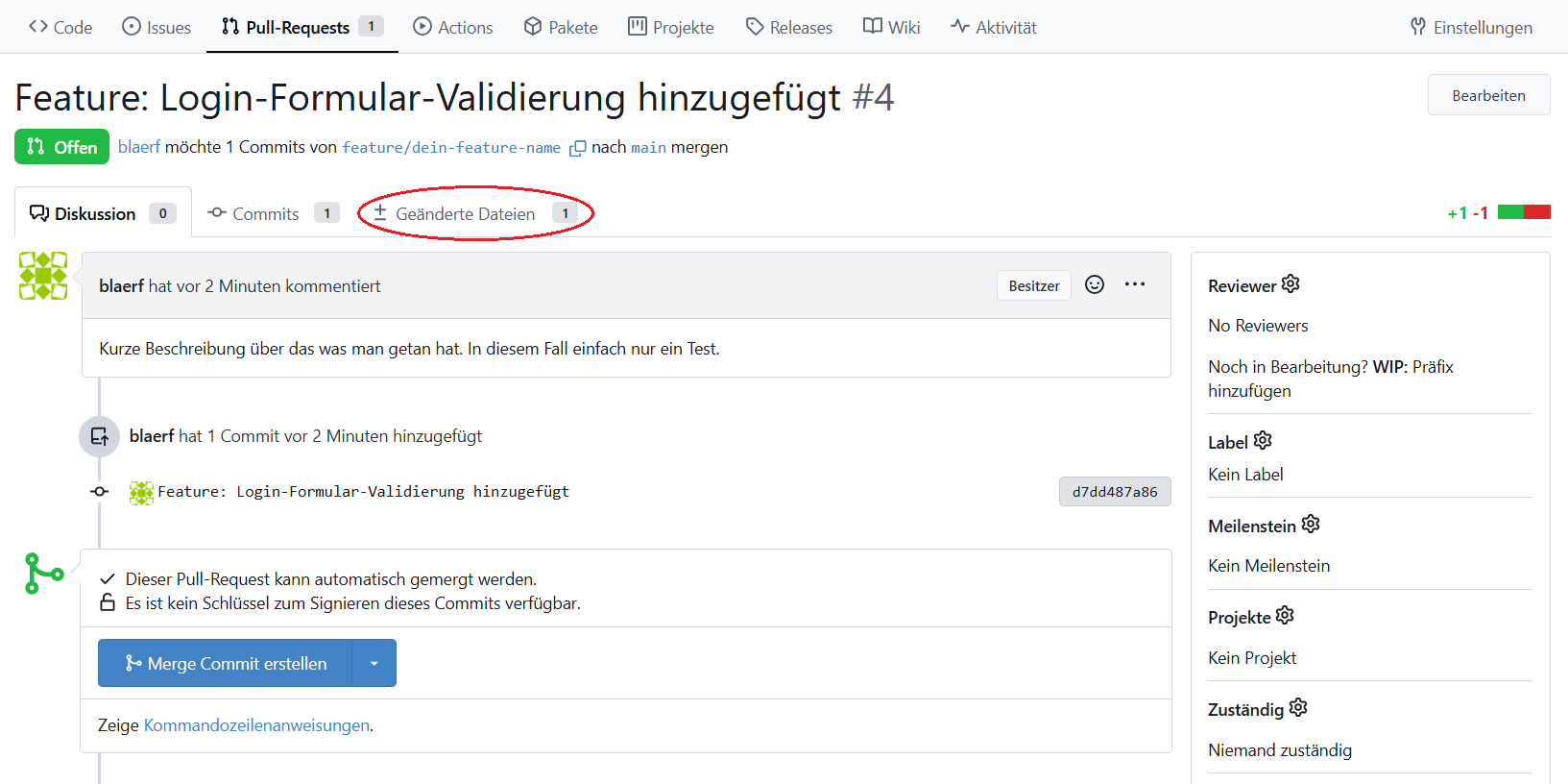Open the comment's three-dot options menu

point(1135,285)
